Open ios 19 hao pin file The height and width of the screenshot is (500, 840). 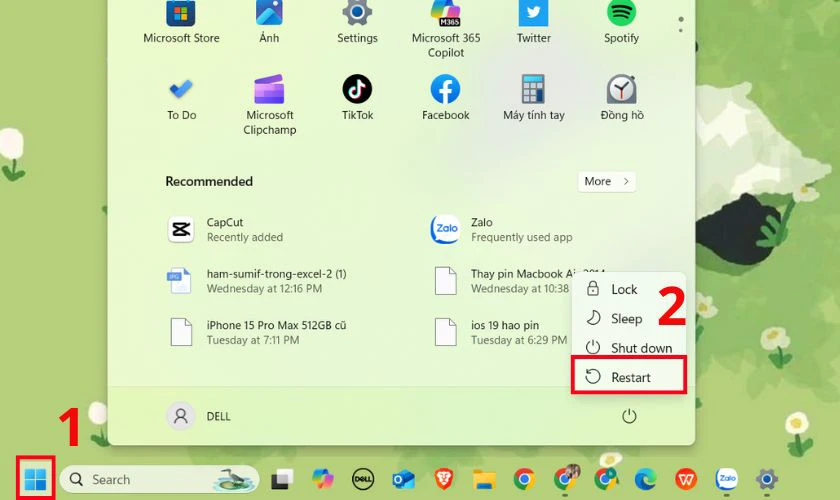point(500,332)
